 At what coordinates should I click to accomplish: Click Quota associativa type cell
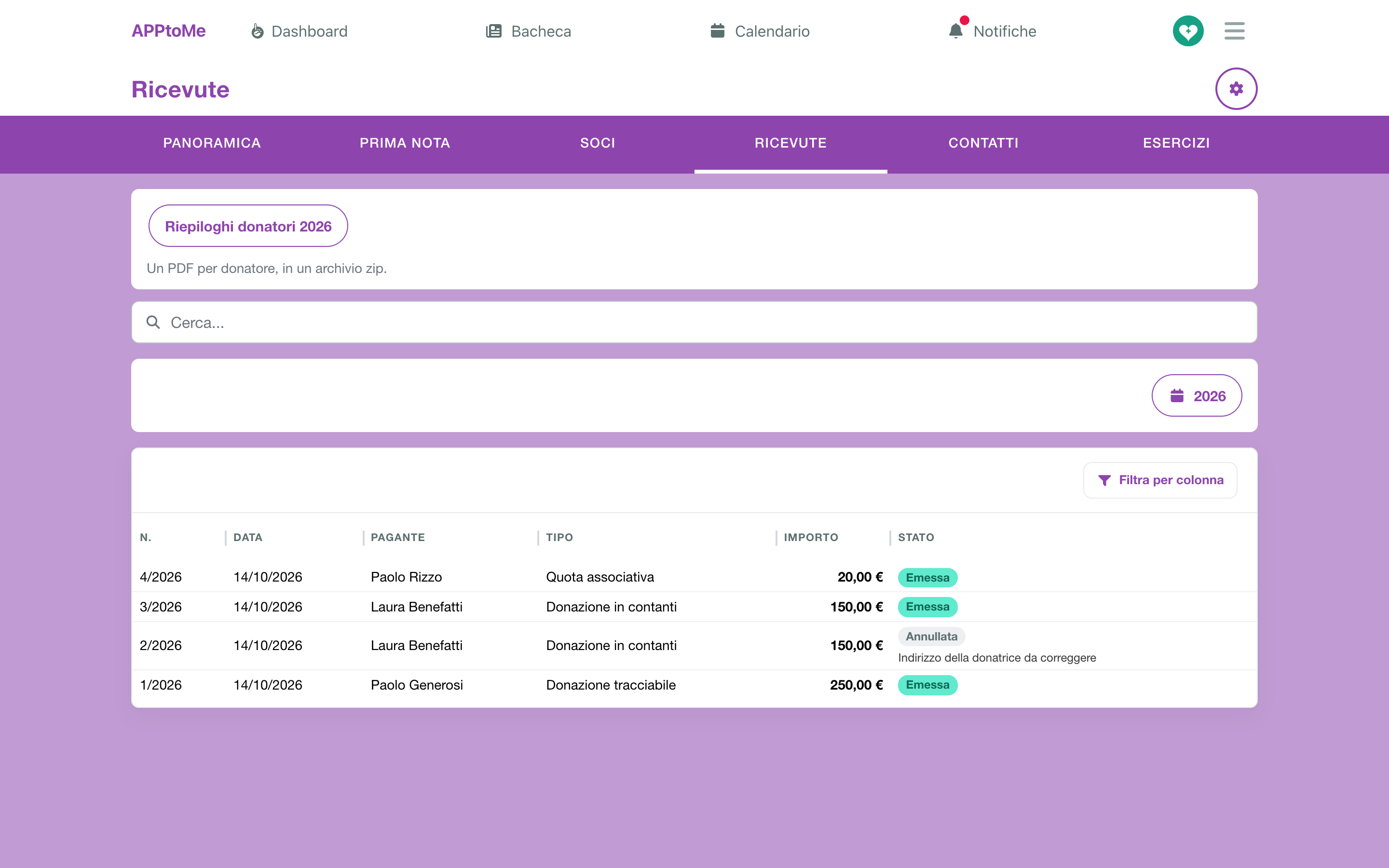click(x=600, y=577)
